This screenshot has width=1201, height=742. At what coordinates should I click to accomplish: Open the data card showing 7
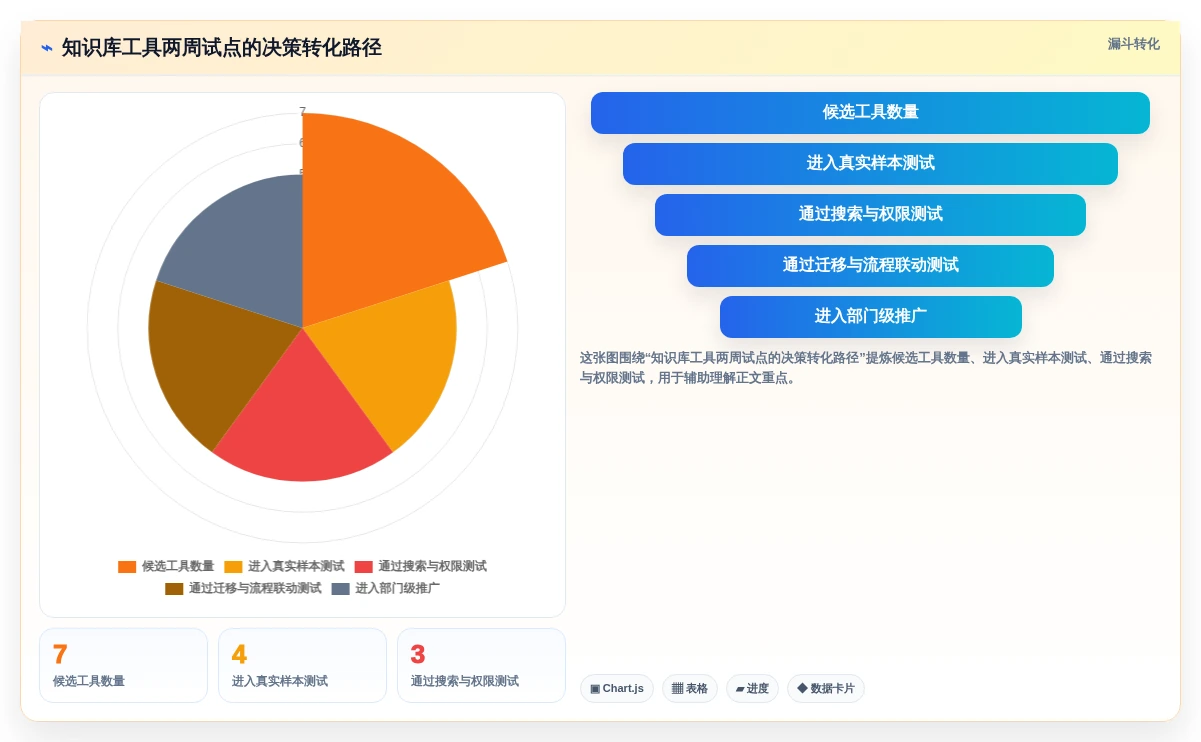click(123, 666)
